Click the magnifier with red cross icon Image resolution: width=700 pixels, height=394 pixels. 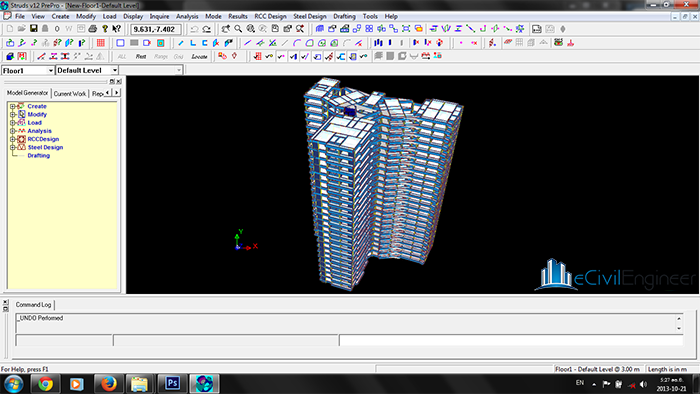coord(300,29)
